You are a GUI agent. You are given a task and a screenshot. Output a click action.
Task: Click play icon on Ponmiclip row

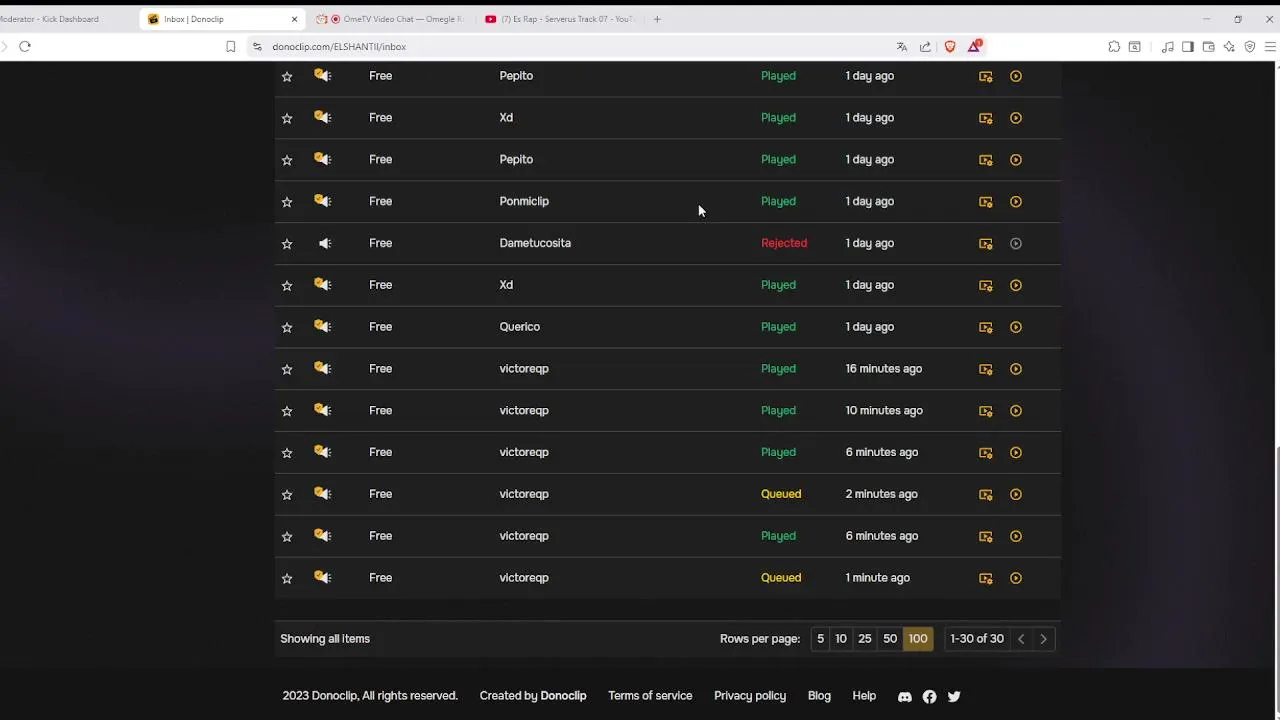(1016, 202)
